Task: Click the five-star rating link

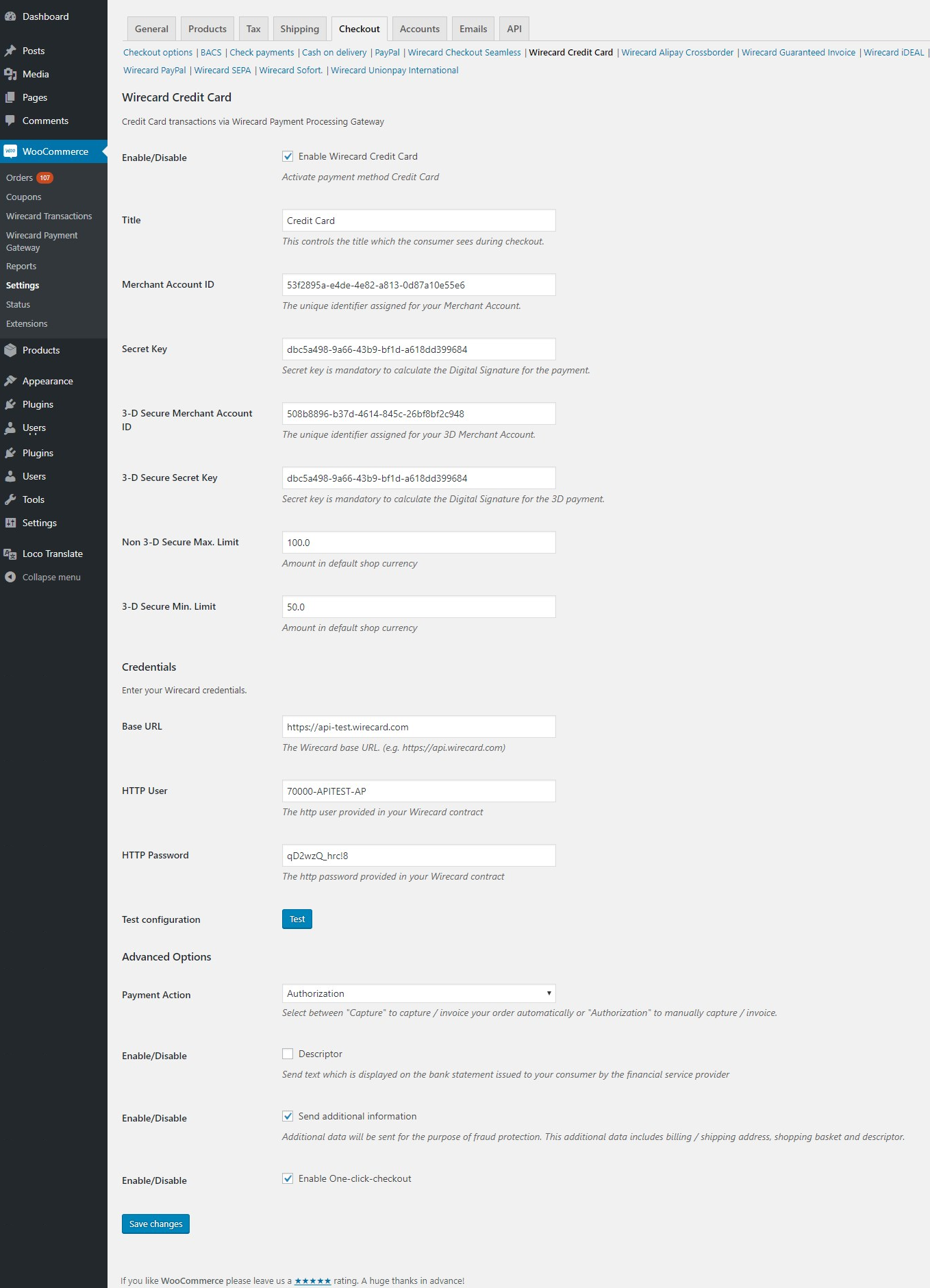Action: click(x=313, y=1280)
